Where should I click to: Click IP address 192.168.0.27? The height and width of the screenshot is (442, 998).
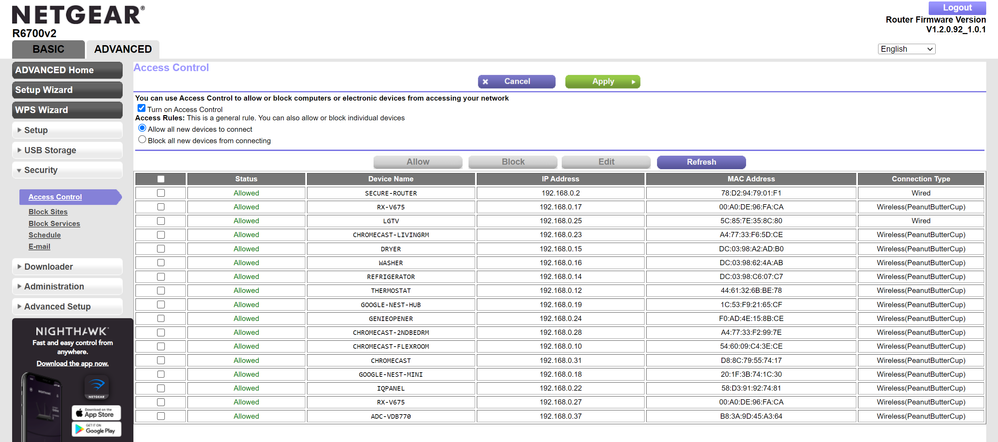pyautogui.click(x=561, y=402)
